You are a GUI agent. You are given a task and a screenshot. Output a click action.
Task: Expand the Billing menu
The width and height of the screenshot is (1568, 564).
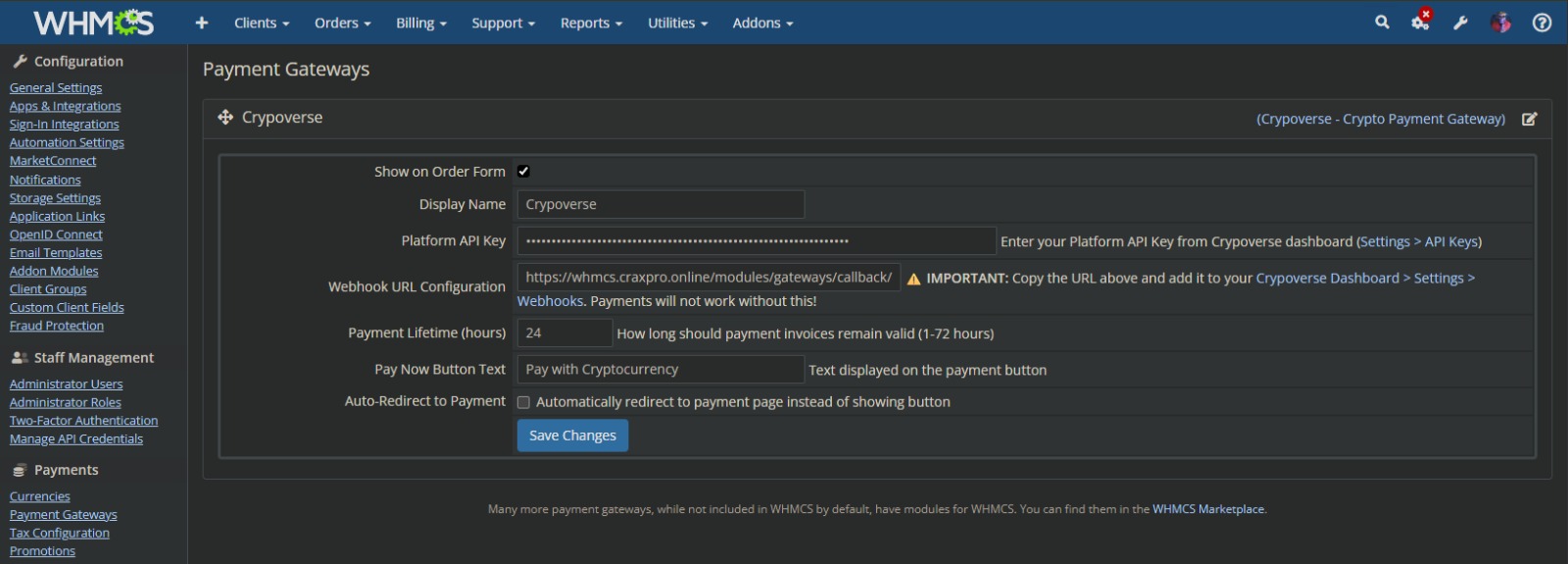421,23
